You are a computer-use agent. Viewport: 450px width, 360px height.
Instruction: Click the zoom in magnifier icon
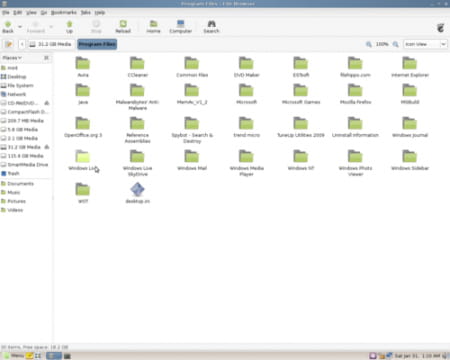coord(396,44)
